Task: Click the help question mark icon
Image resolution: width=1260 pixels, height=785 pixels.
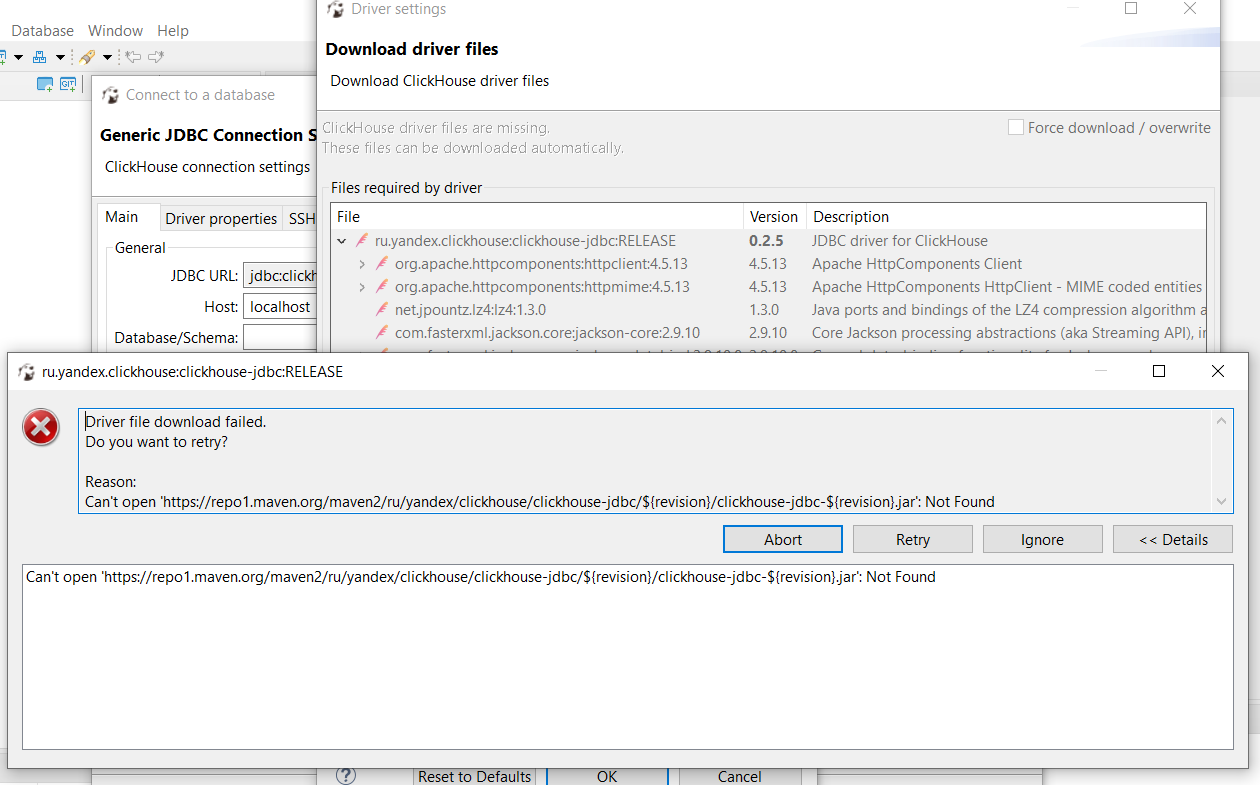Action: tap(345, 775)
